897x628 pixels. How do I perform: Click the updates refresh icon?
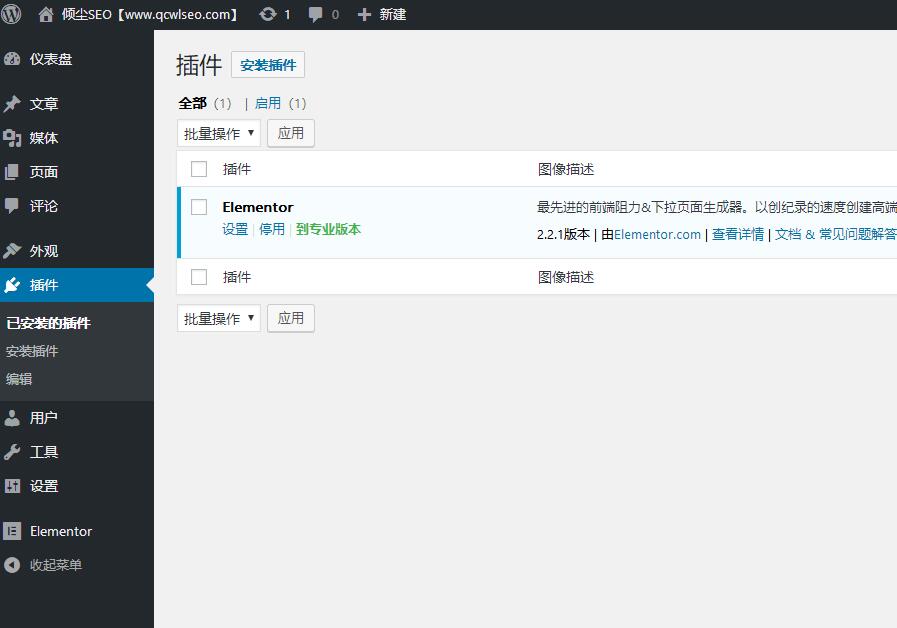pyautogui.click(x=267, y=14)
